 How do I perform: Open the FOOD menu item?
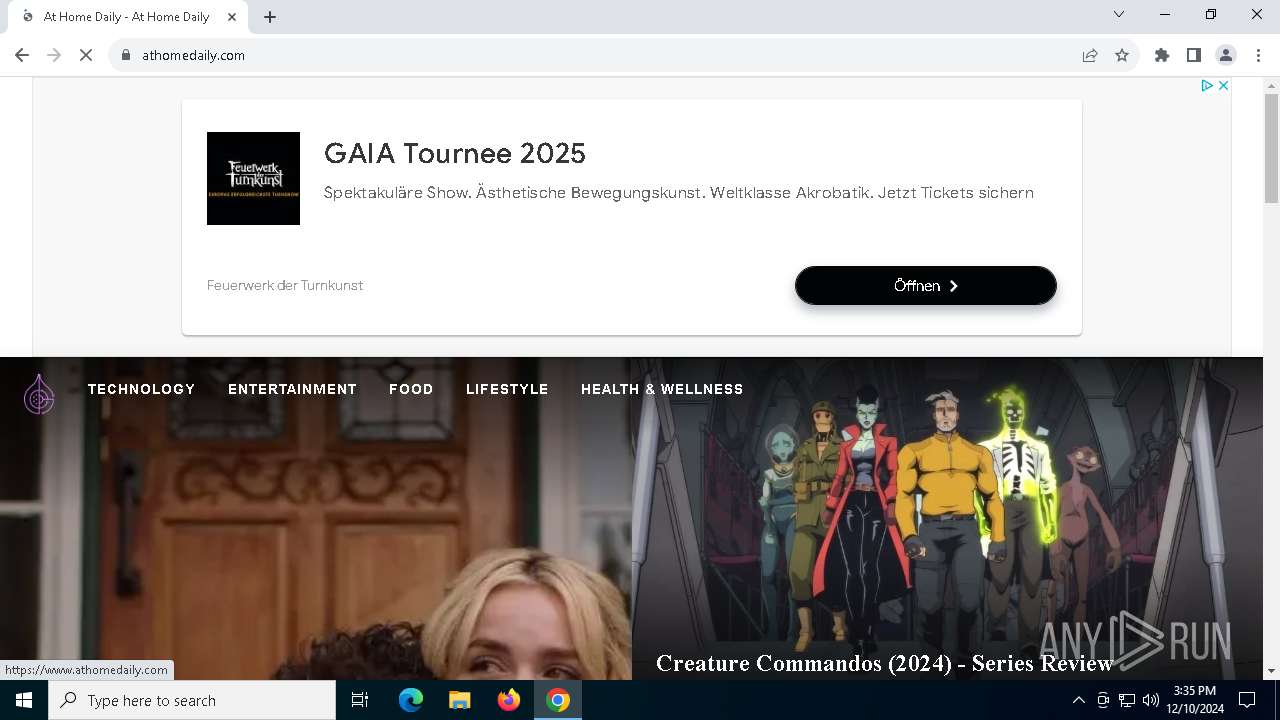pos(411,389)
